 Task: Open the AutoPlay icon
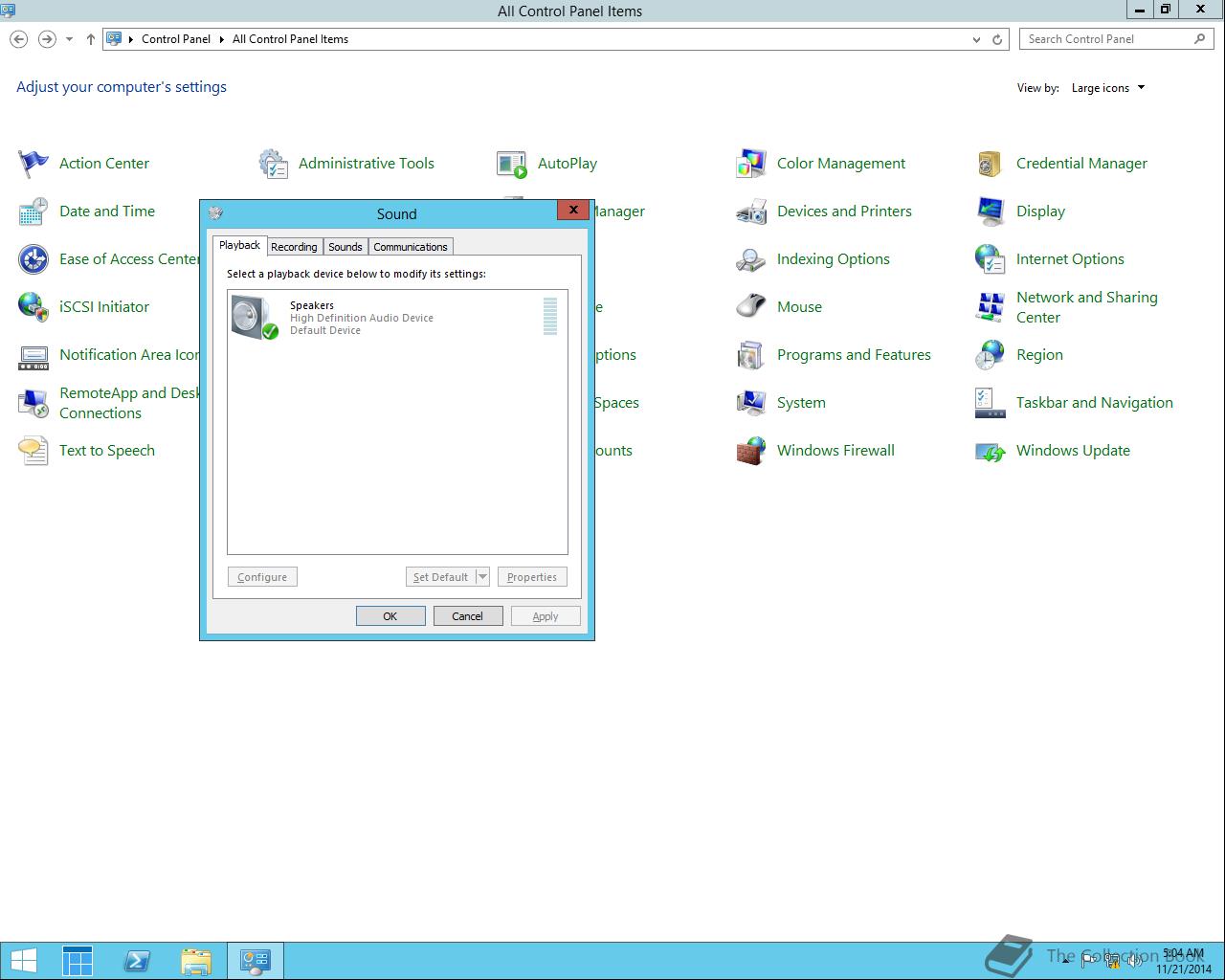pyautogui.click(x=512, y=164)
